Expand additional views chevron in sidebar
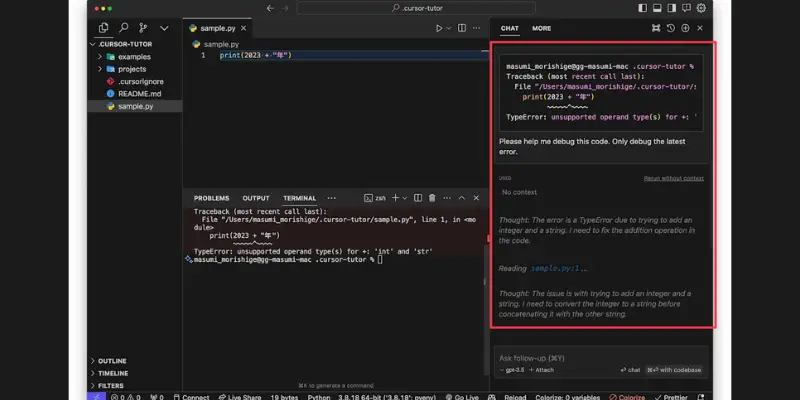 pos(164,29)
